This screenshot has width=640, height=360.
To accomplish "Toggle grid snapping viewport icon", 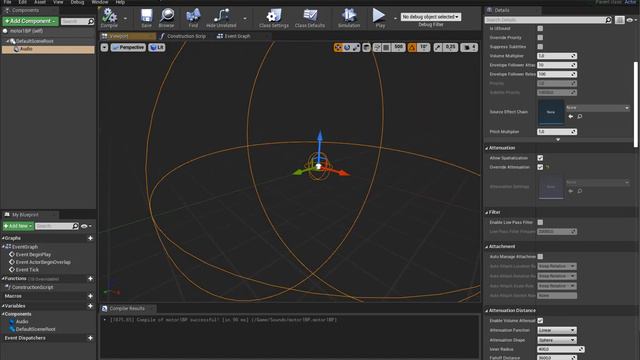I will tap(386, 47).
